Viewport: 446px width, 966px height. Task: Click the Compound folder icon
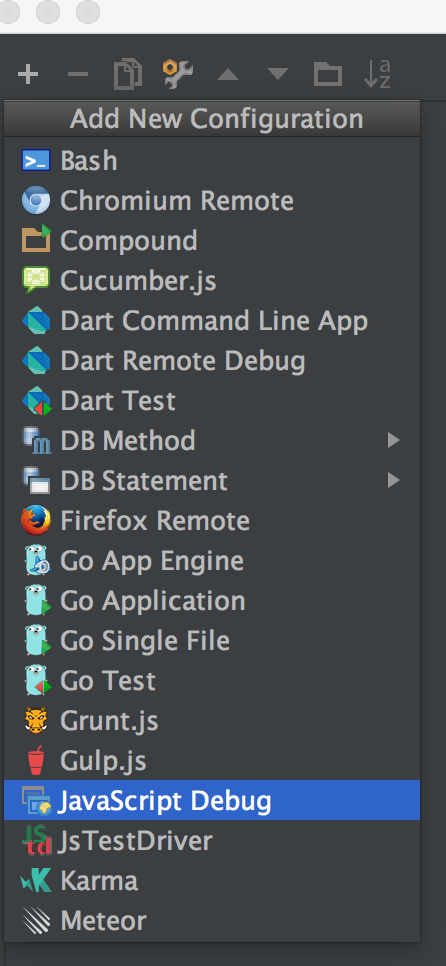[36, 240]
